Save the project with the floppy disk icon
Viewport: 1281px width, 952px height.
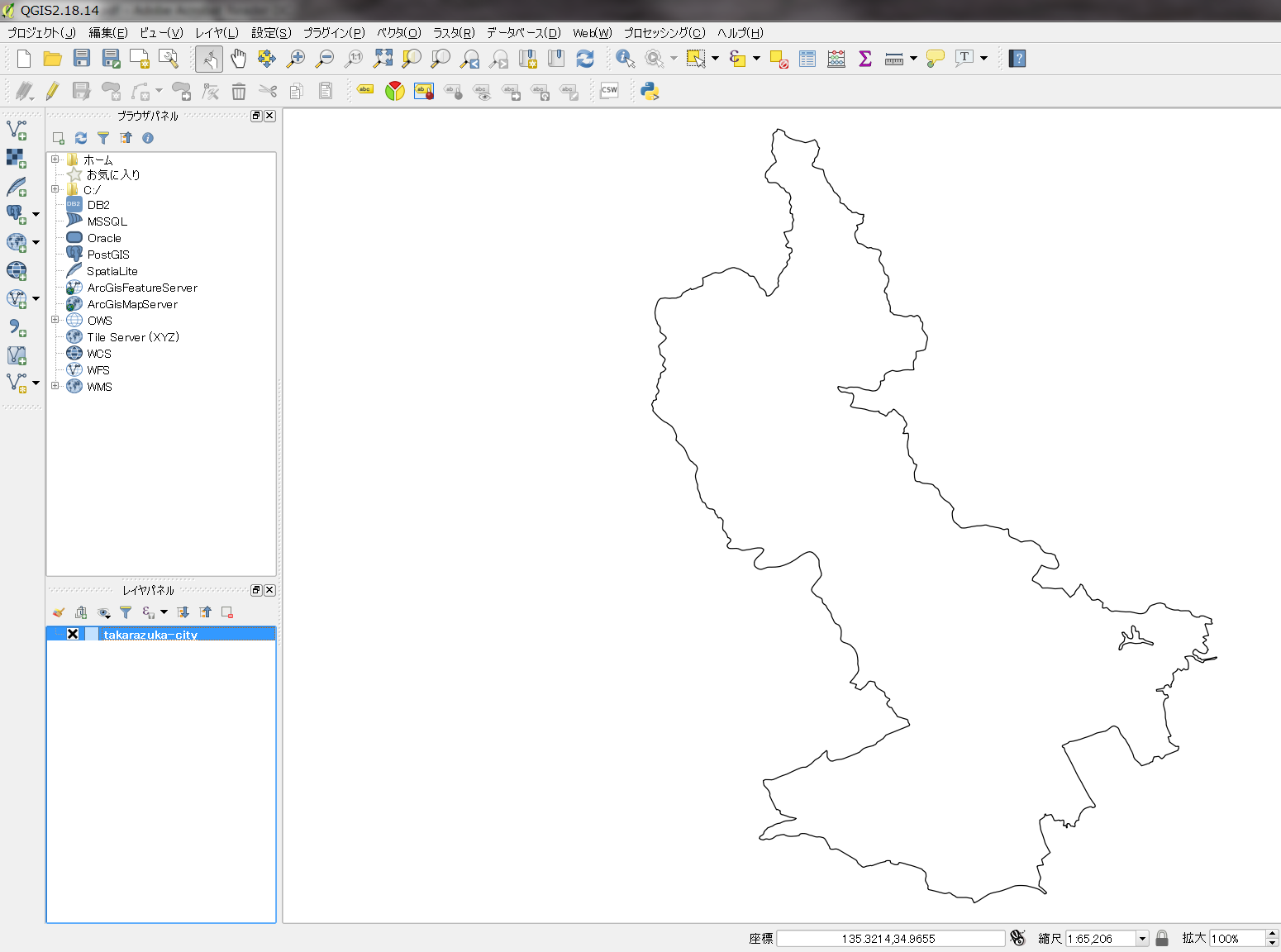[x=81, y=58]
